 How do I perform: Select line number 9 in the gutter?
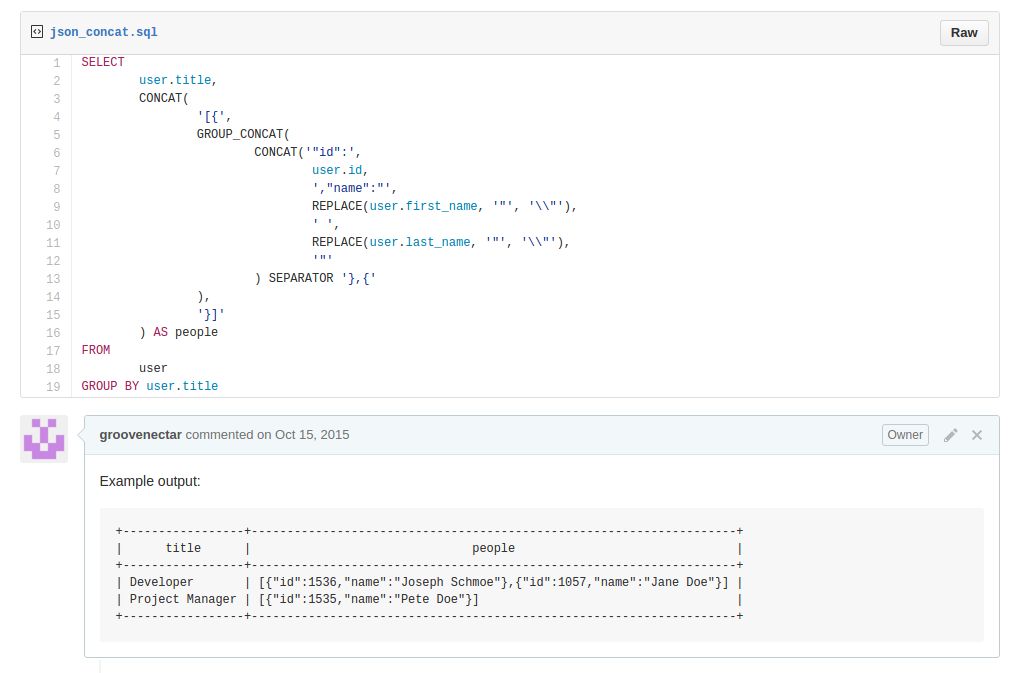click(57, 206)
